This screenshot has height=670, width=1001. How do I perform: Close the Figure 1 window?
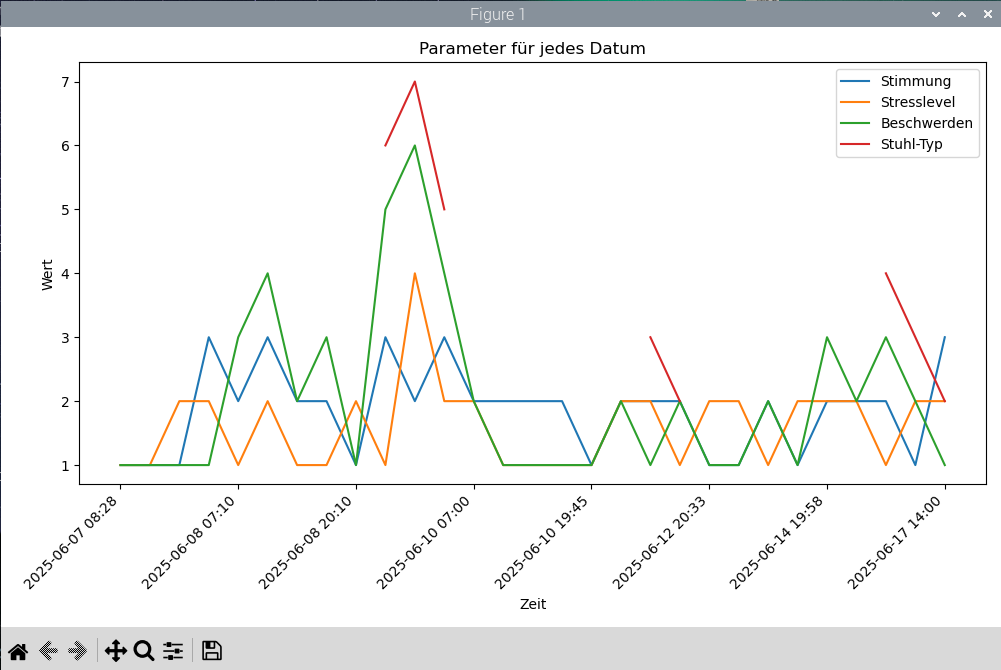coord(986,14)
